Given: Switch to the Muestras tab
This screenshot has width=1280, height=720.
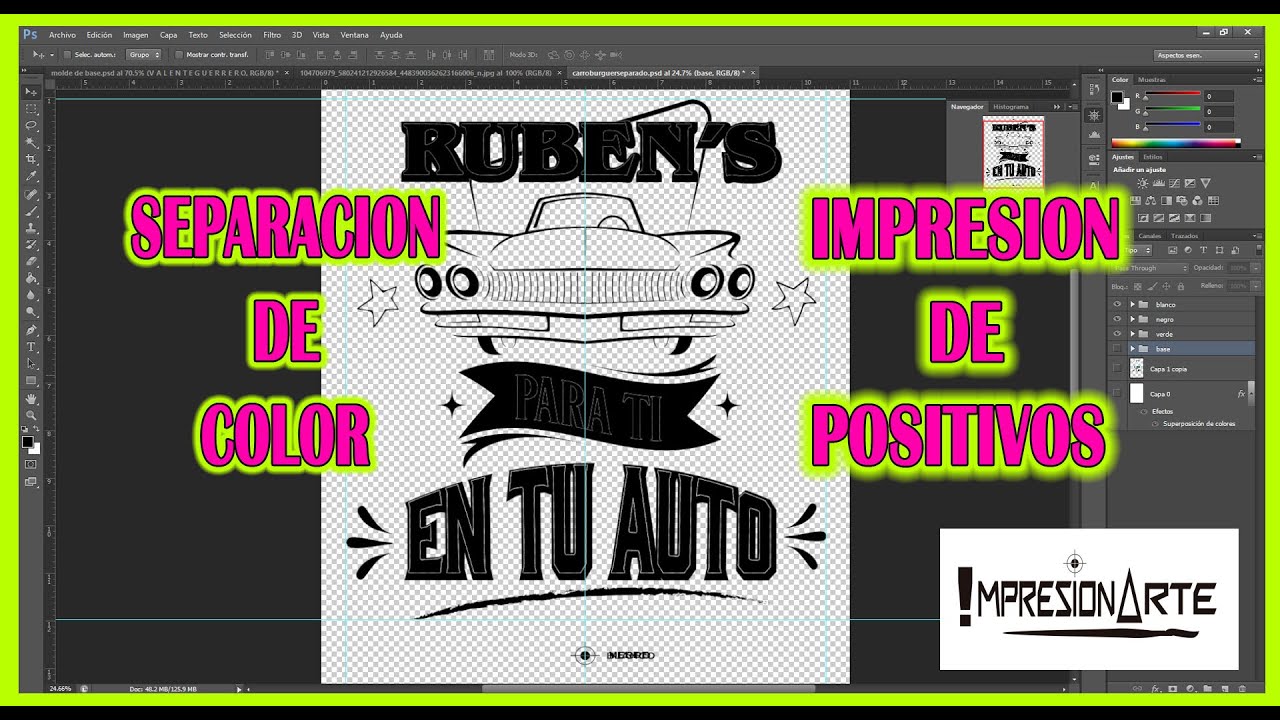Looking at the screenshot, I should [x=1151, y=79].
